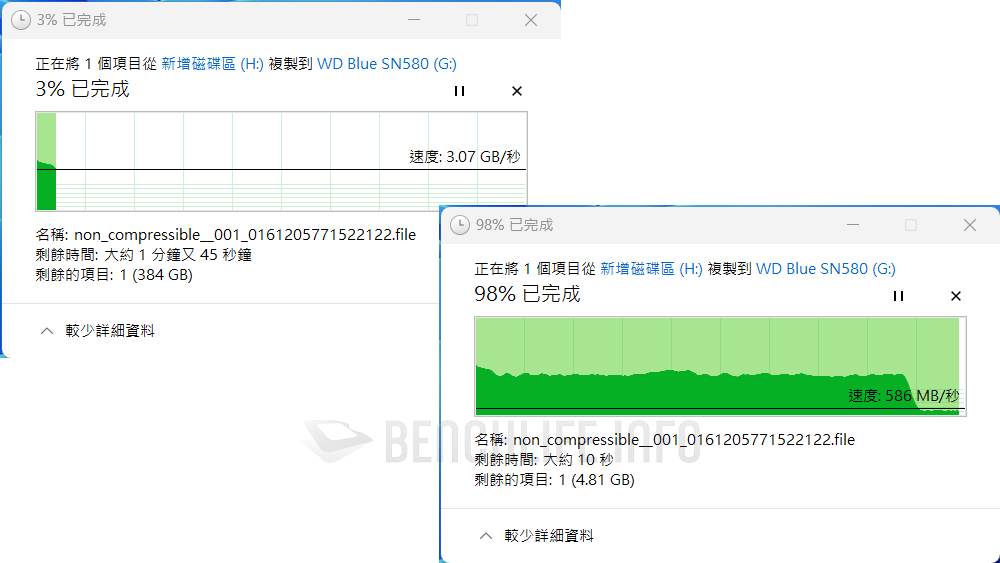1000x563 pixels.
Task: Open WD Blue SN580 (G:) link in 3% dialog
Action: coord(387,64)
